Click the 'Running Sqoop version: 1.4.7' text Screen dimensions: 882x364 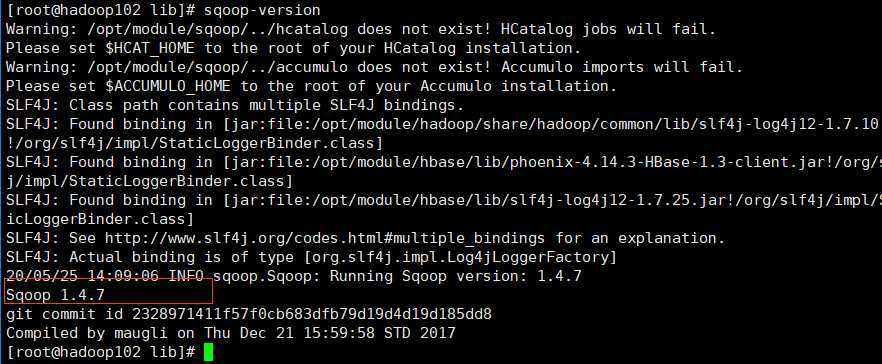pyautogui.click(x=456, y=276)
